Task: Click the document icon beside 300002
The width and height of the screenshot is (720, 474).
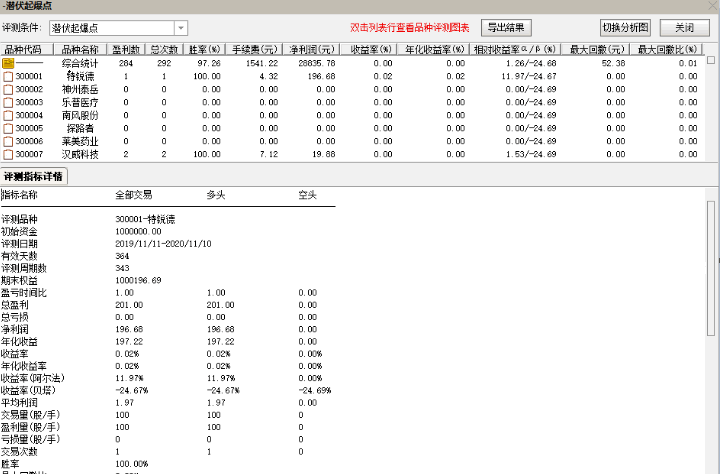Action: (8, 89)
